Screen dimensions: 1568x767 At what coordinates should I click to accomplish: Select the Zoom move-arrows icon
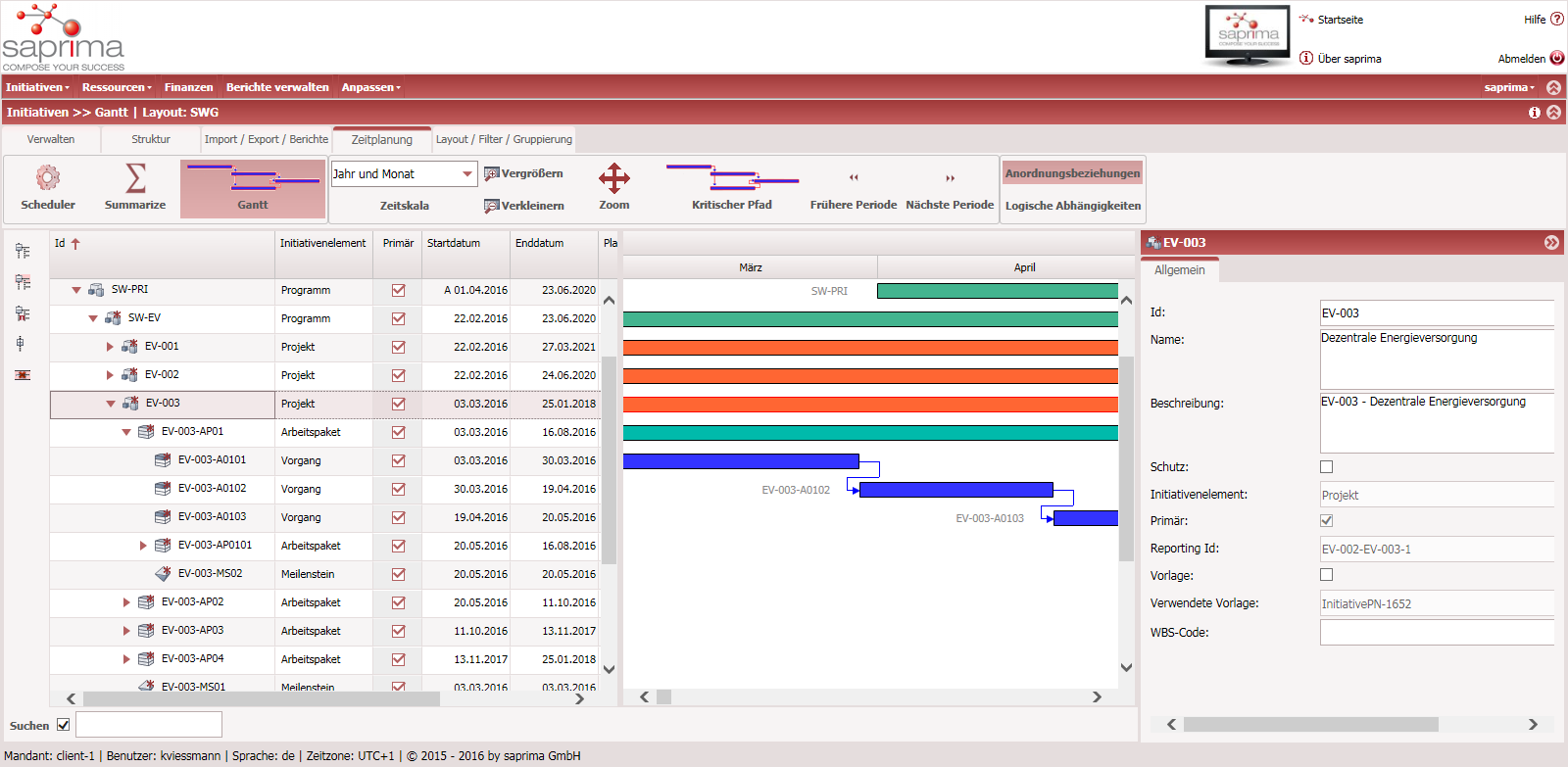(614, 178)
